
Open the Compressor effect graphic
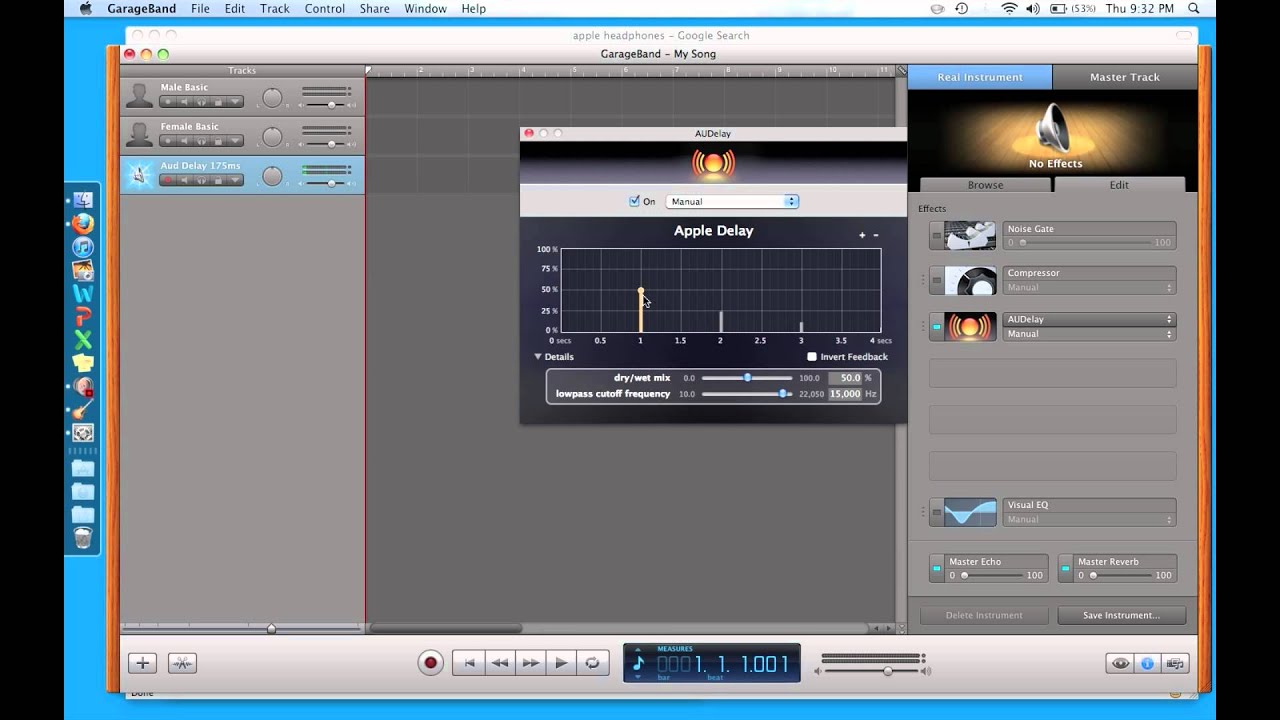(970, 280)
